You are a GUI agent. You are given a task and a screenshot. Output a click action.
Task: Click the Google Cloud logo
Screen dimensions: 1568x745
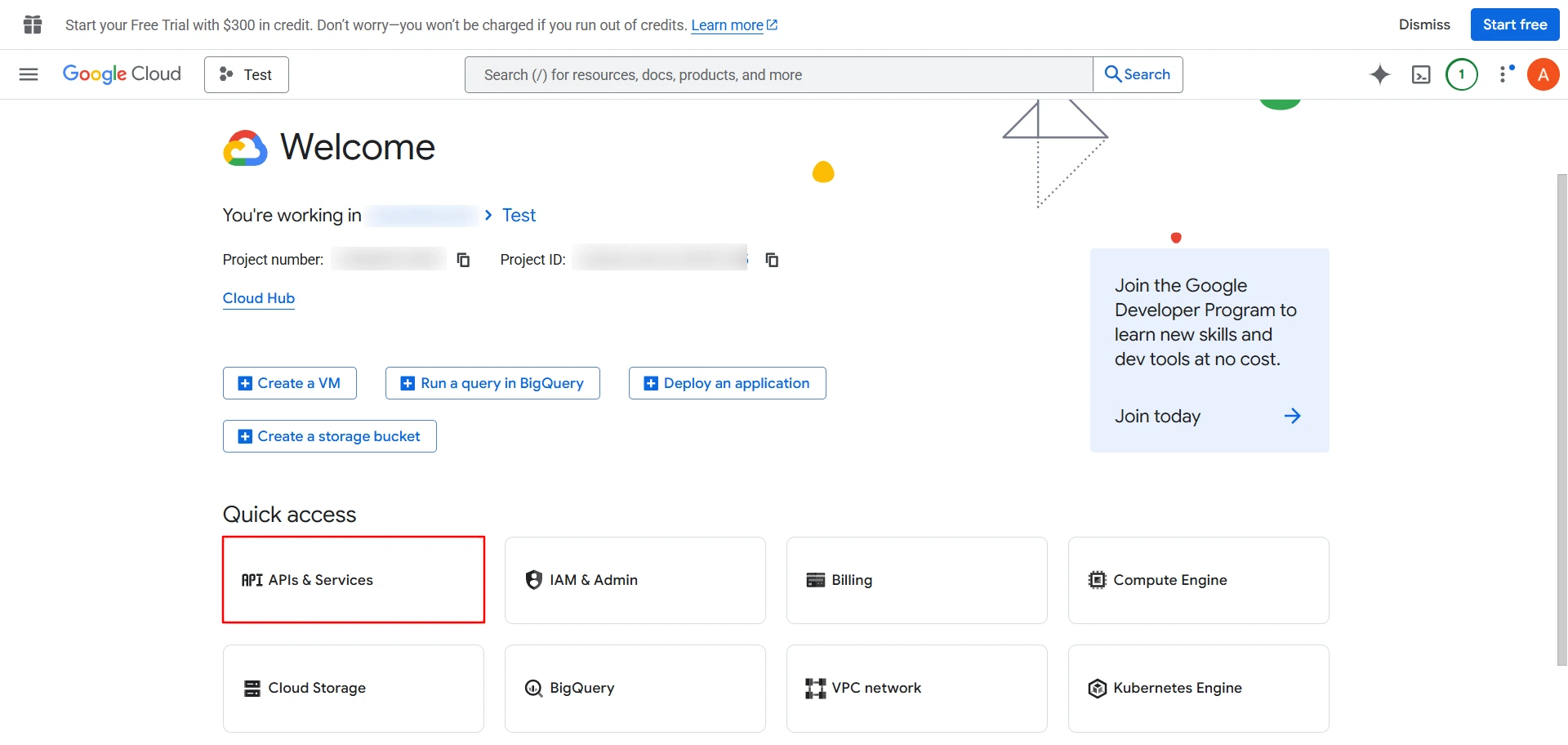122,74
